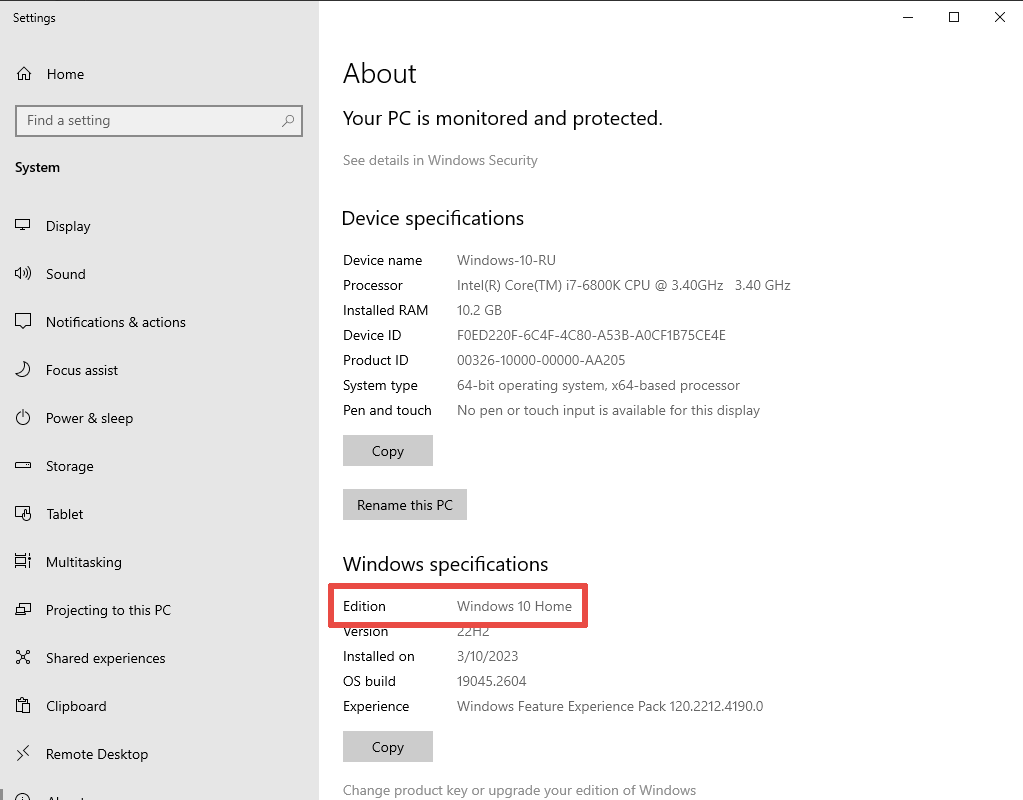Click the Notifications & actions icon

(x=23, y=321)
